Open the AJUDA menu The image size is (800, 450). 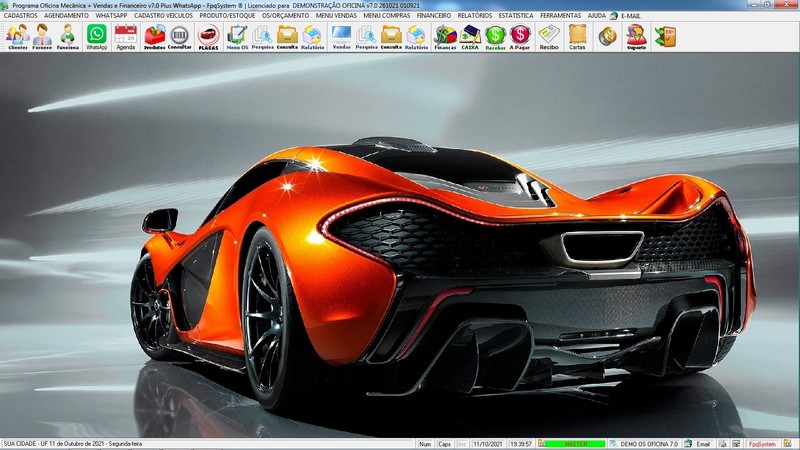point(596,16)
